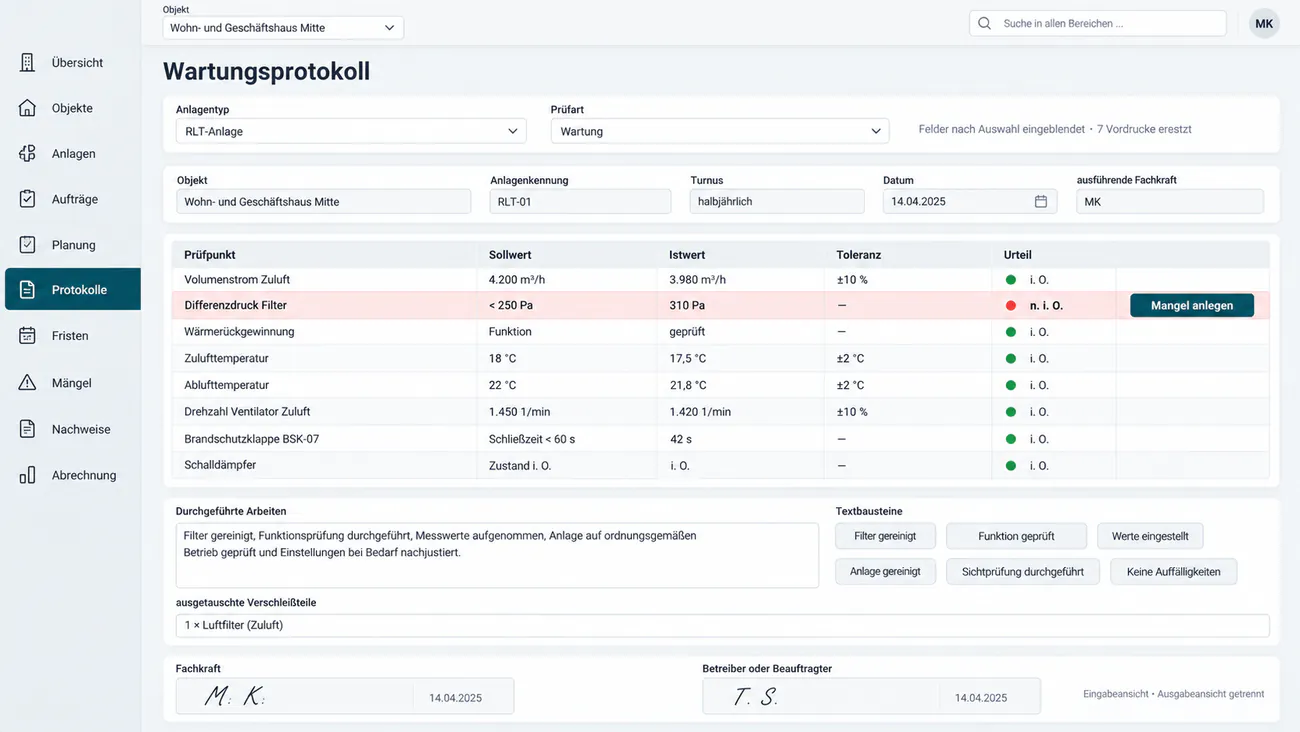
Task: Expand the Anlagentyp RLT-Anlage dropdown
Action: point(351,131)
